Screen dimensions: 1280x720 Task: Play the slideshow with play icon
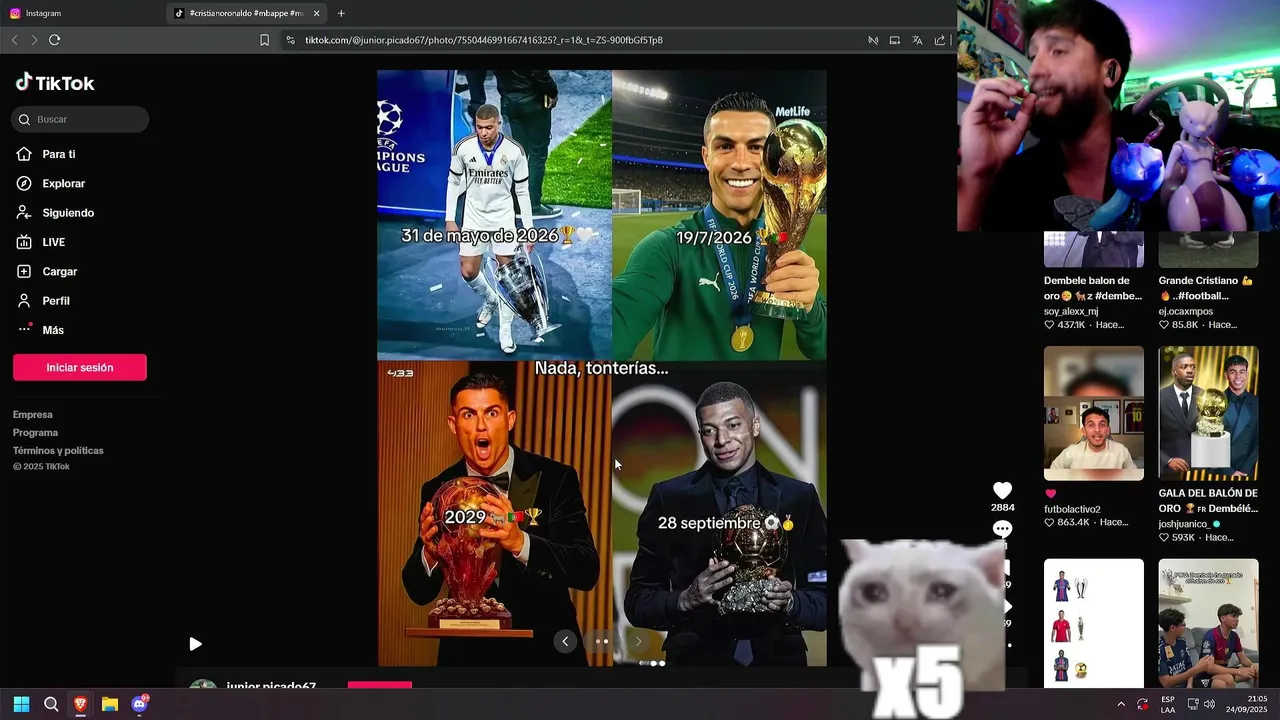coord(195,644)
